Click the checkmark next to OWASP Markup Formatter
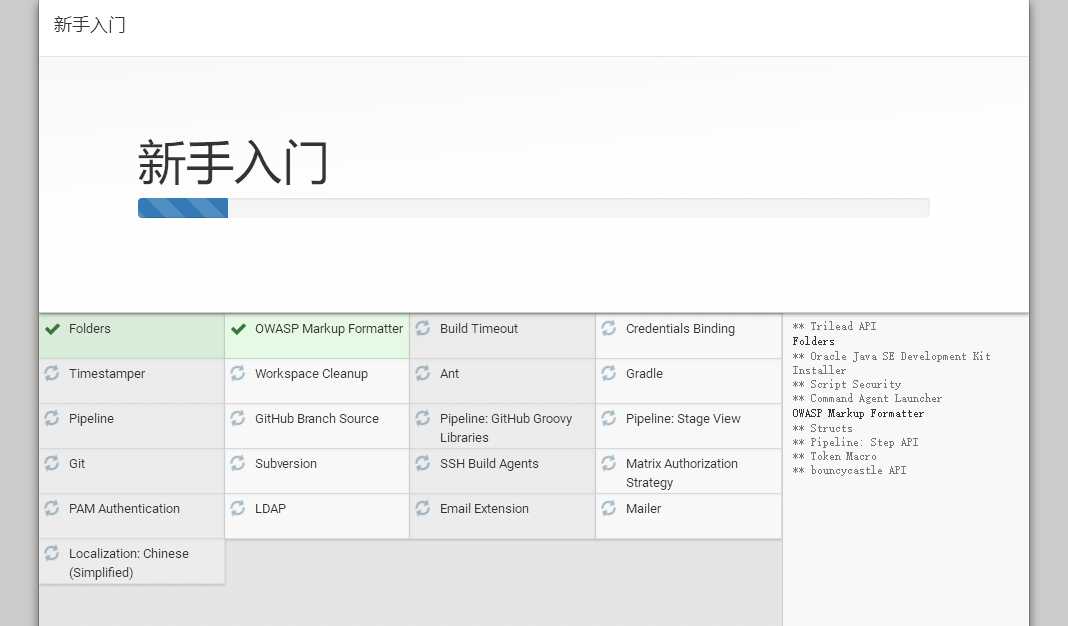Viewport: 1068px width, 626px height. (x=238, y=329)
